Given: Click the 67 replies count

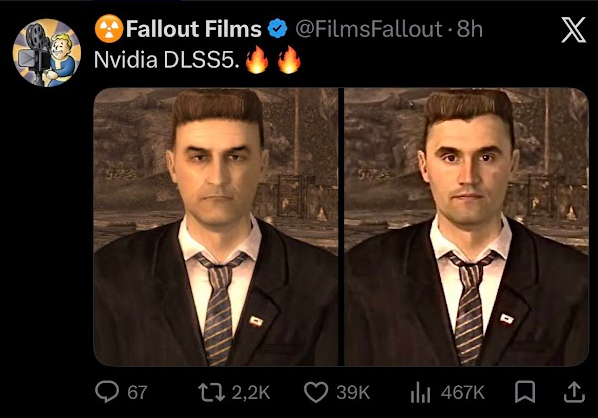Looking at the screenshot, I should click(137, 392).
